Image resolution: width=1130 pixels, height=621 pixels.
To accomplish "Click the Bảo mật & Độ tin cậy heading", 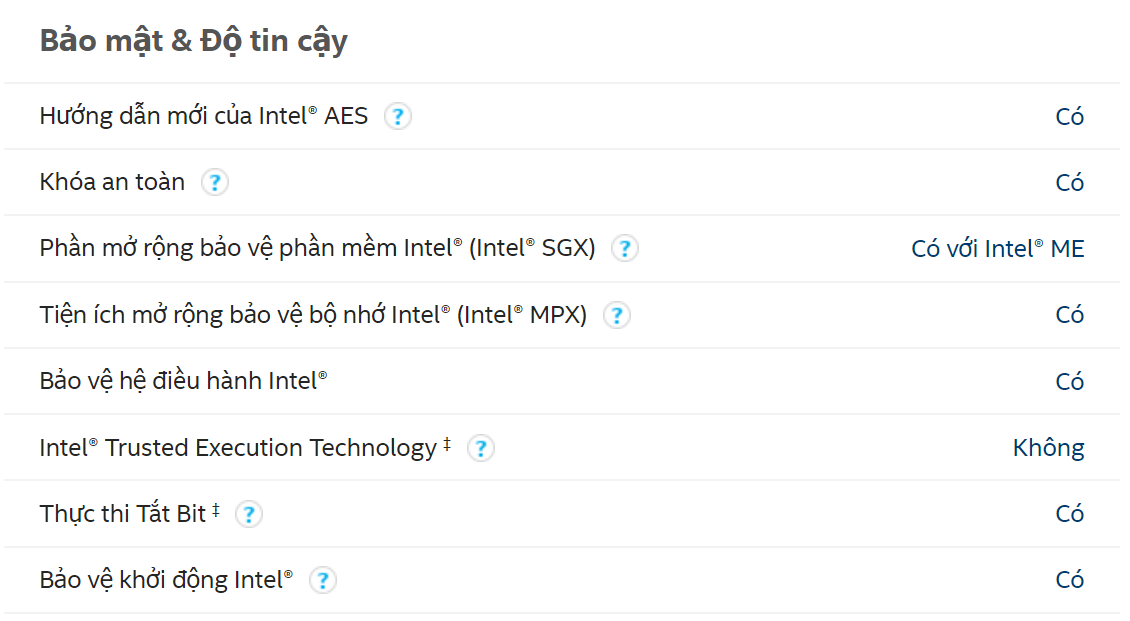I will 193,41.
